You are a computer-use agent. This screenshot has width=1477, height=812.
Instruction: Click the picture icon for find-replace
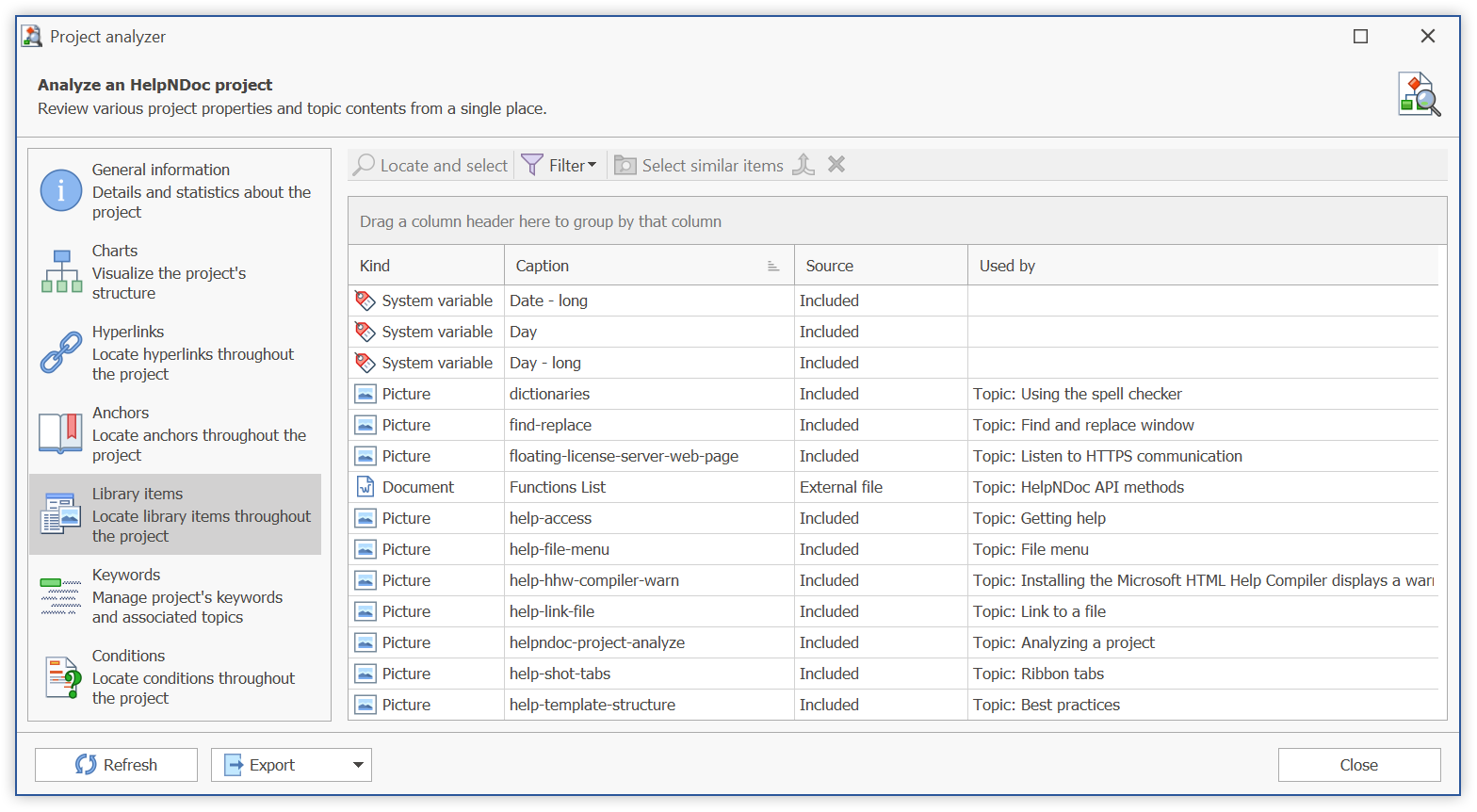click(365, 425)
